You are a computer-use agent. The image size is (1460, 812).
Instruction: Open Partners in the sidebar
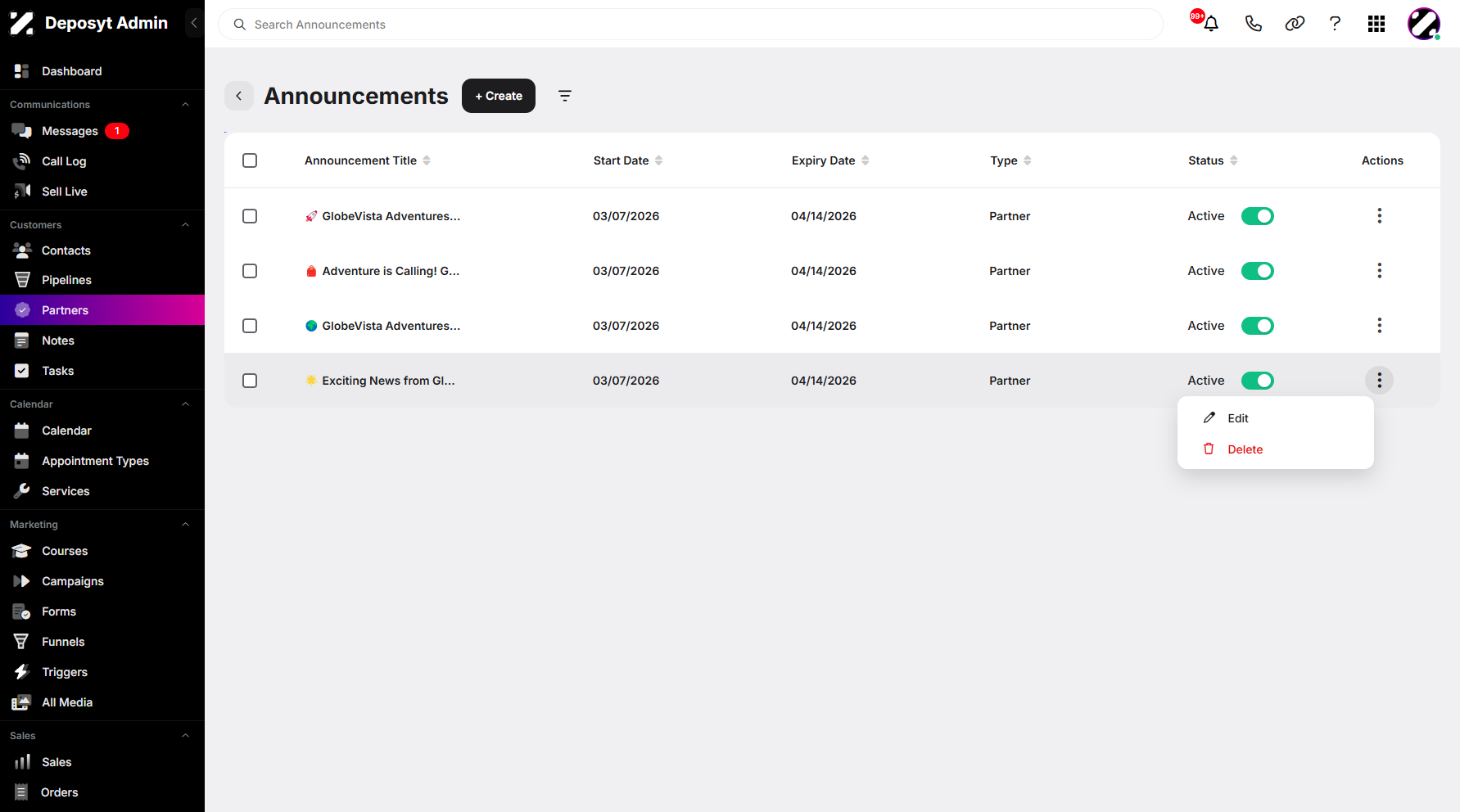[102, 310]
